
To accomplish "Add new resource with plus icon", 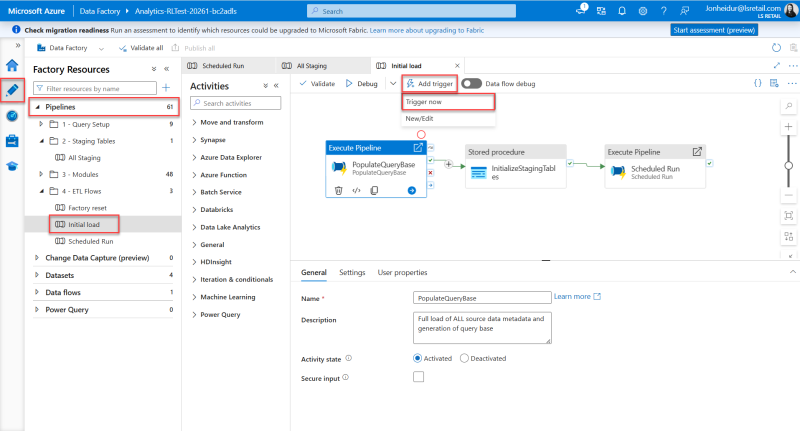I will tap(166, 88).
